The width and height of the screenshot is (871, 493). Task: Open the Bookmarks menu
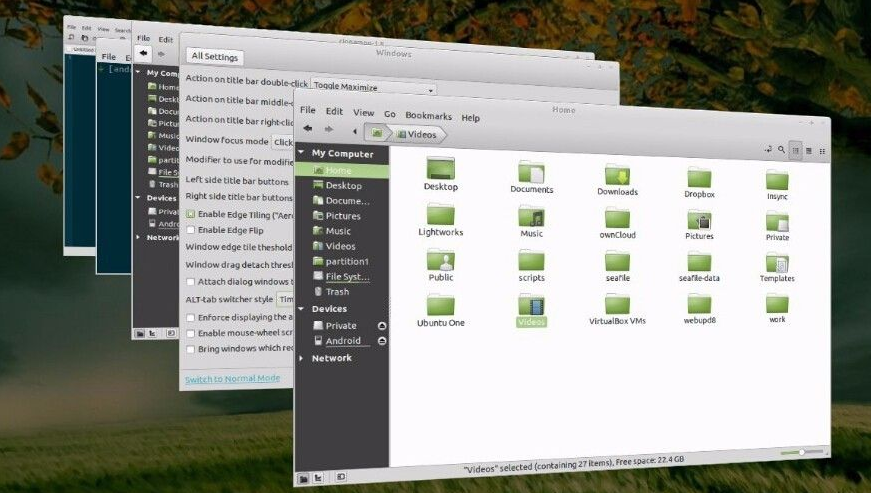(x=428, y=117)
